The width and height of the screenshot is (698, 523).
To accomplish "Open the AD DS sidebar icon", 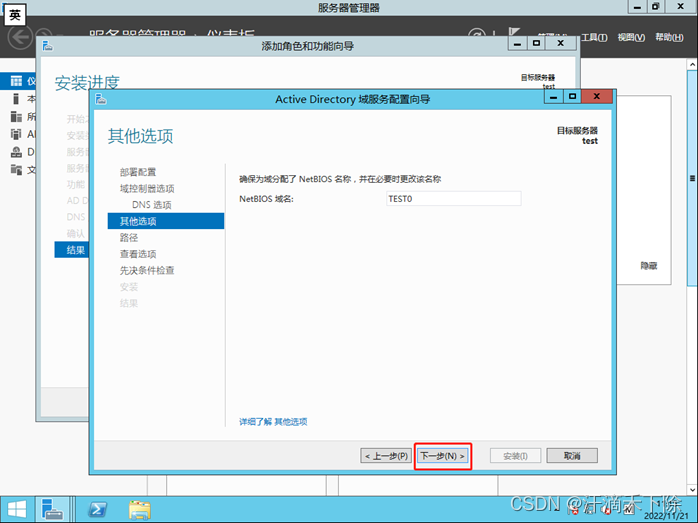I will [16, 134].
